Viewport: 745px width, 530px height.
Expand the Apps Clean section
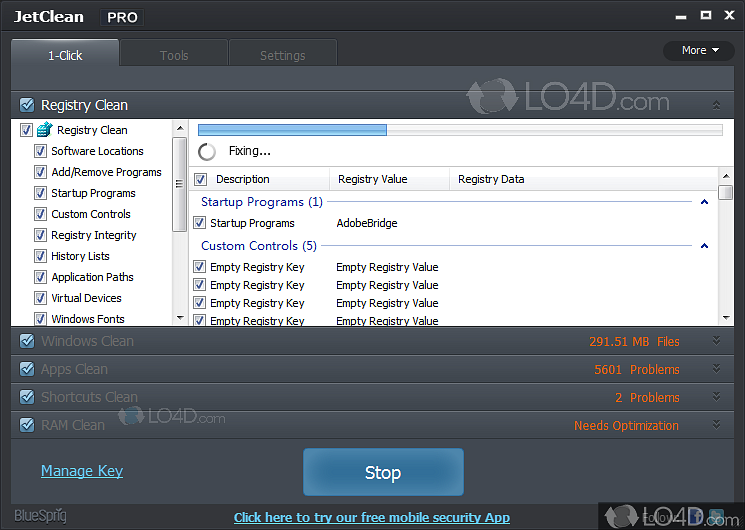click(716, 369)
